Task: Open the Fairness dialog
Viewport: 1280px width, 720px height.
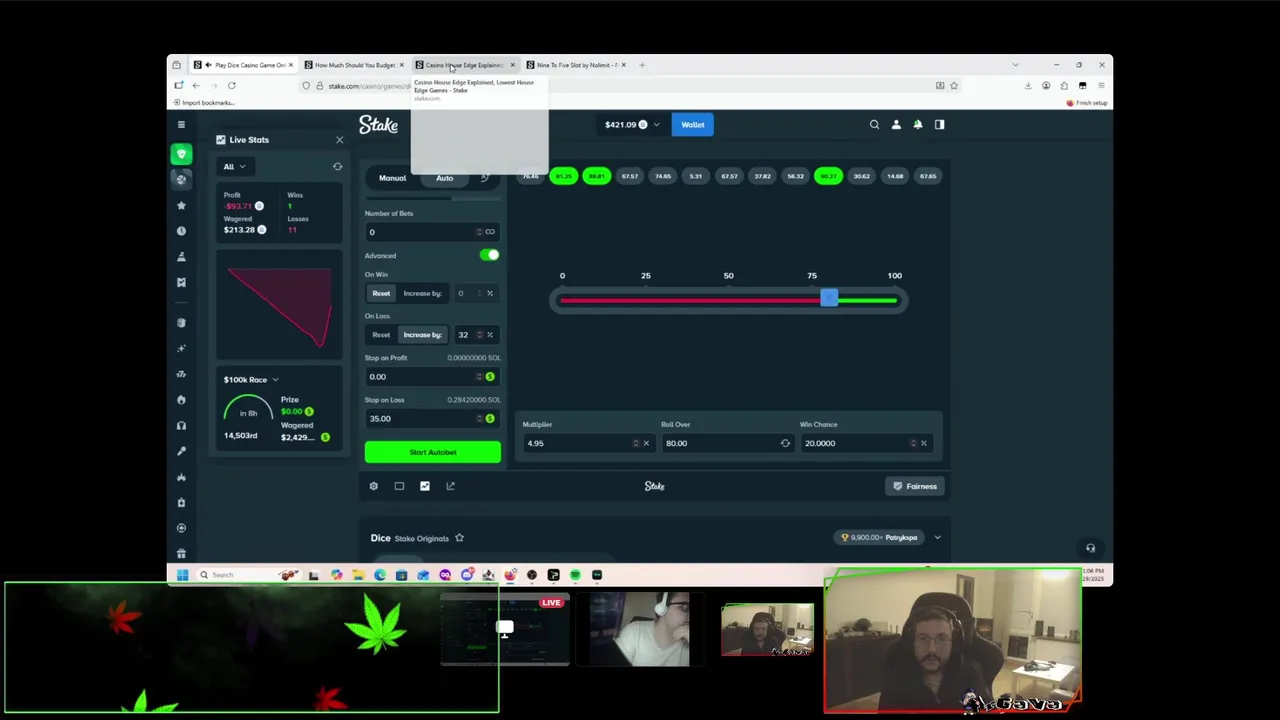Action: (x=915, y=486)
